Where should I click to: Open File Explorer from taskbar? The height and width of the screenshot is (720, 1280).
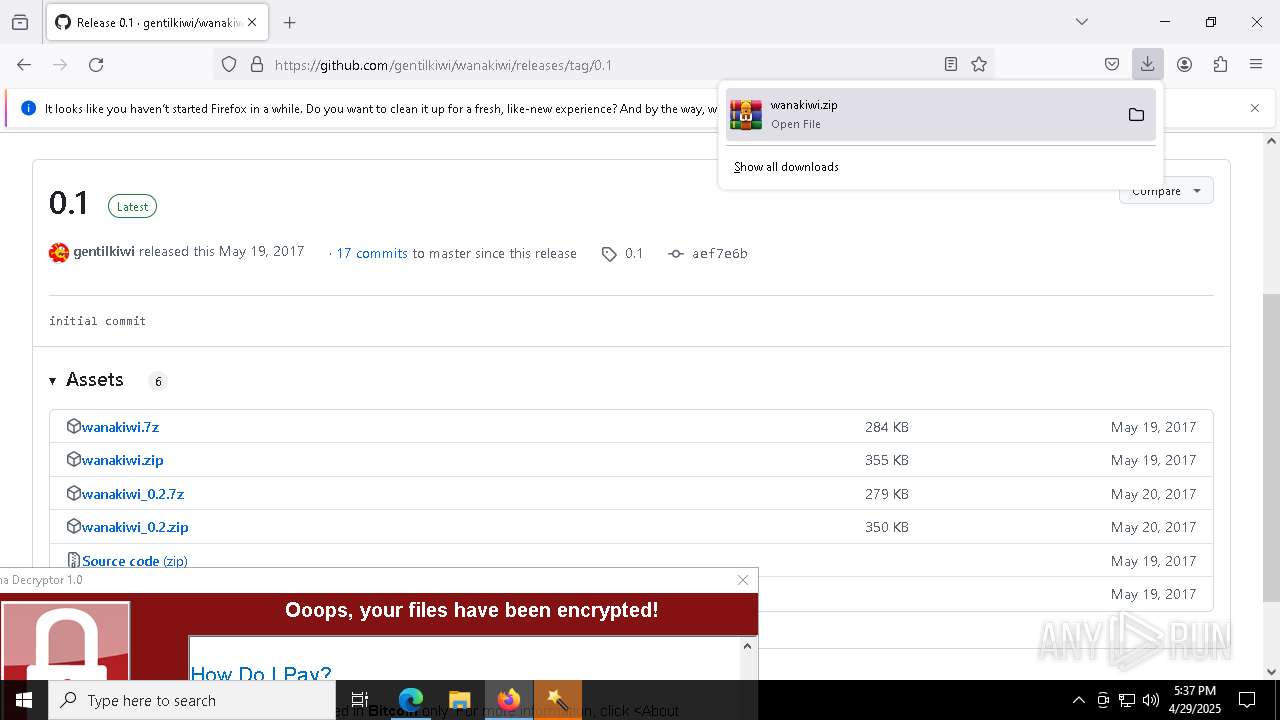pyautogui.click(x=459, y=700)
